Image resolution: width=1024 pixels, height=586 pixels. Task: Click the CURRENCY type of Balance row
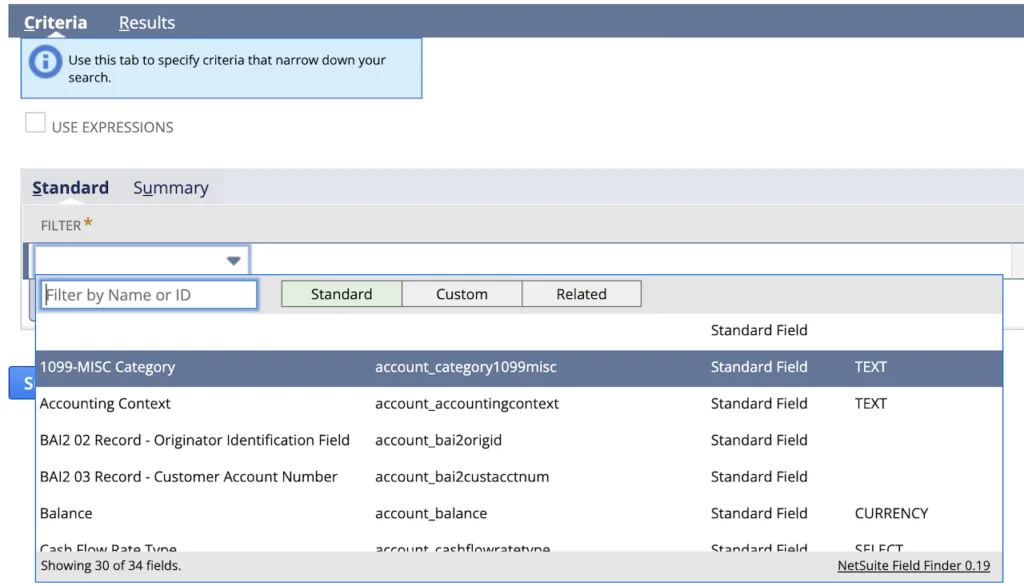(x=891, y=513)
